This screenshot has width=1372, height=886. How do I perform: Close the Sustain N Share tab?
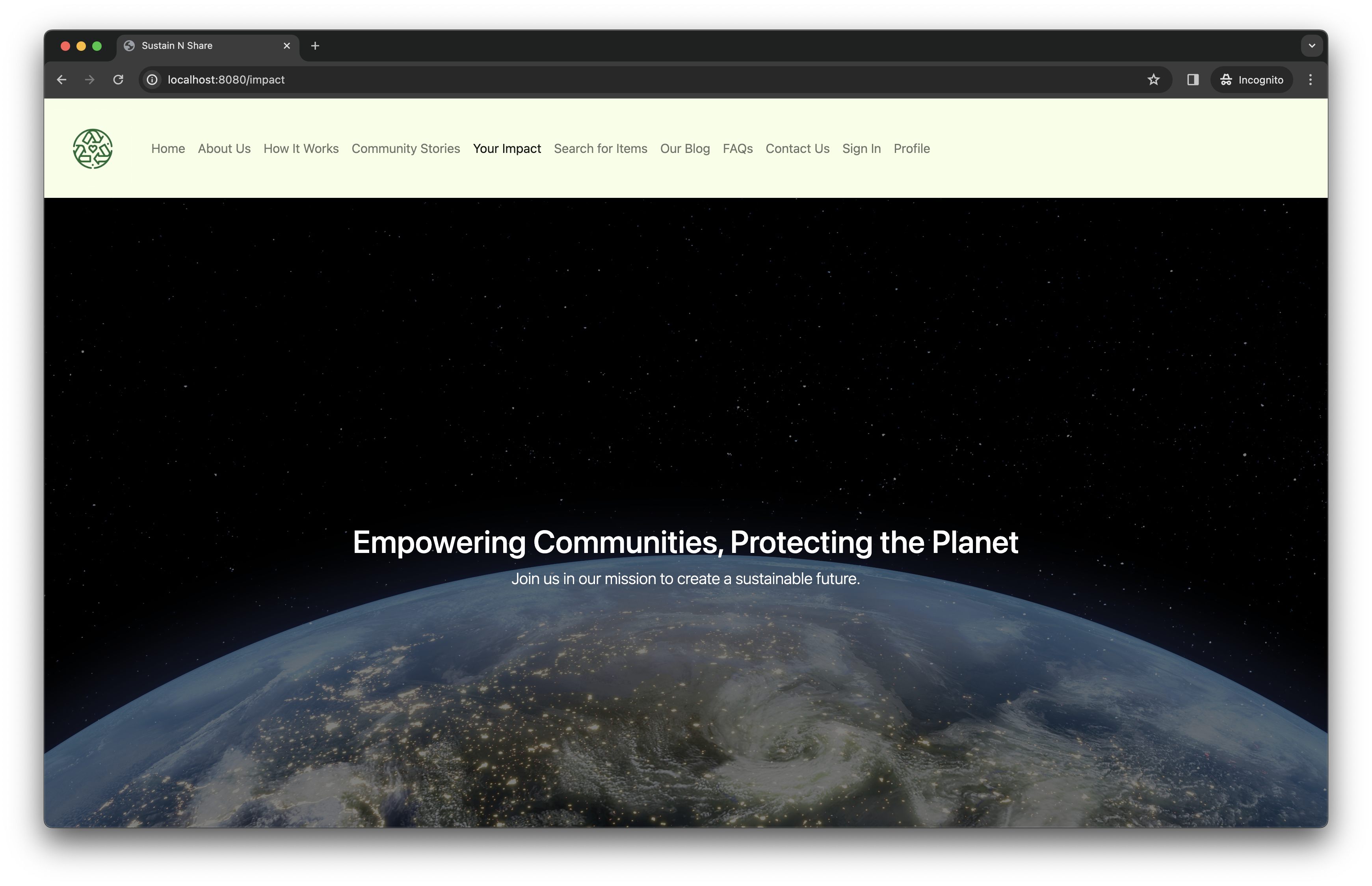[286, 46]
